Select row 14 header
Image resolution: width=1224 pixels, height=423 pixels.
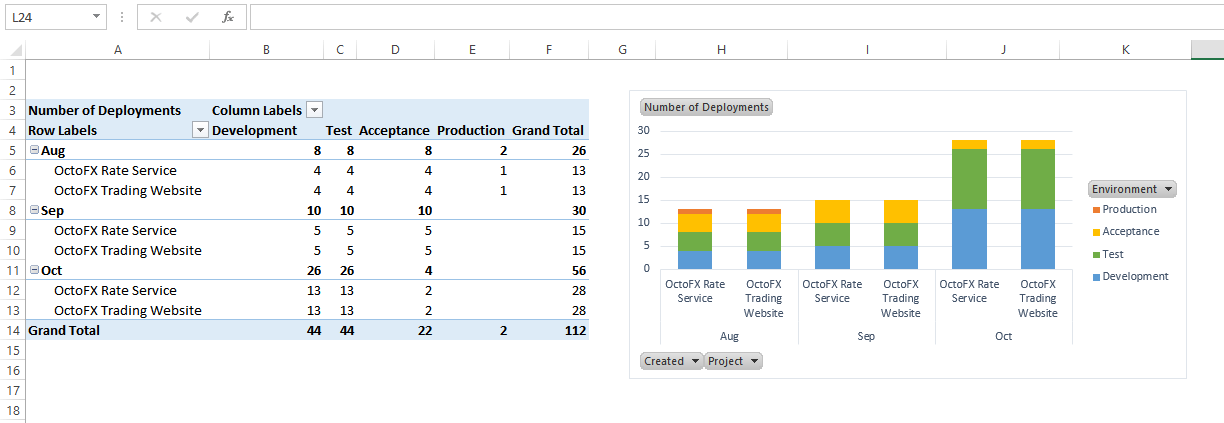click(x=12, y=331)
